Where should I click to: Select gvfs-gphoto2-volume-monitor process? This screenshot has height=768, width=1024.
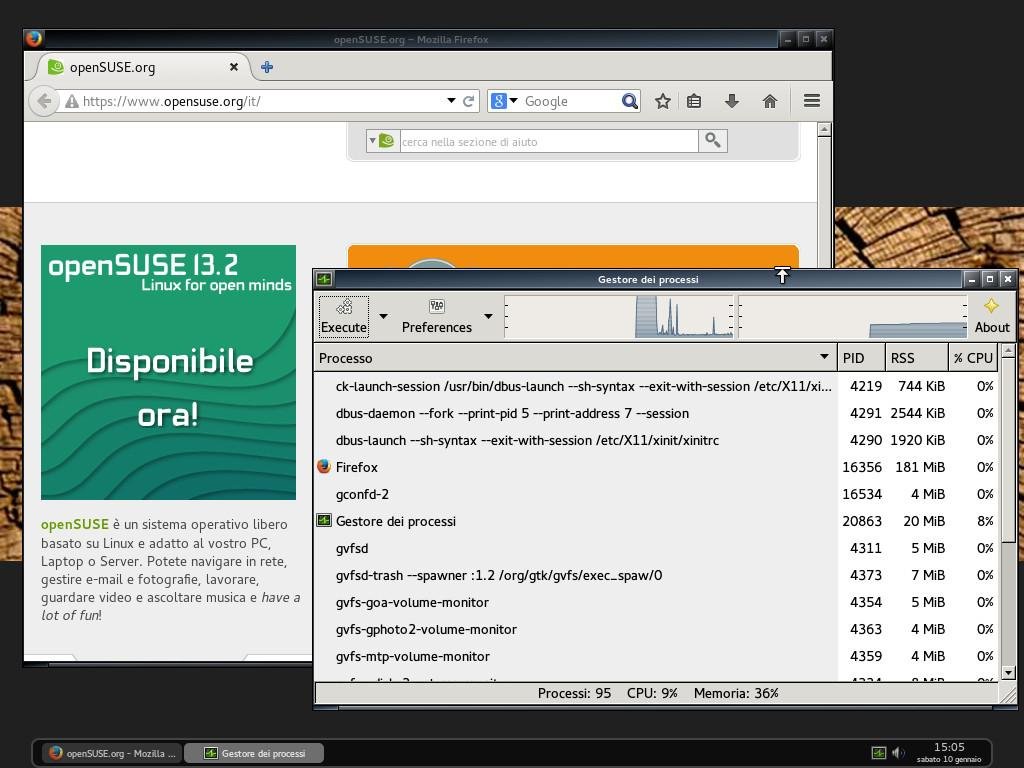tap(656, 630)
